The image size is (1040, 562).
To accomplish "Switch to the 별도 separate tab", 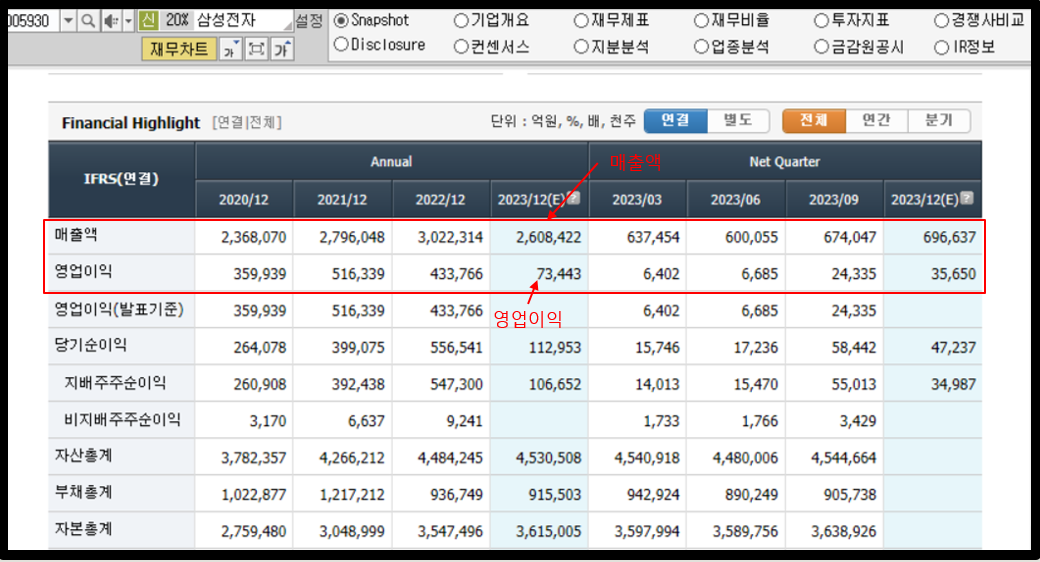I will (738, 120).
